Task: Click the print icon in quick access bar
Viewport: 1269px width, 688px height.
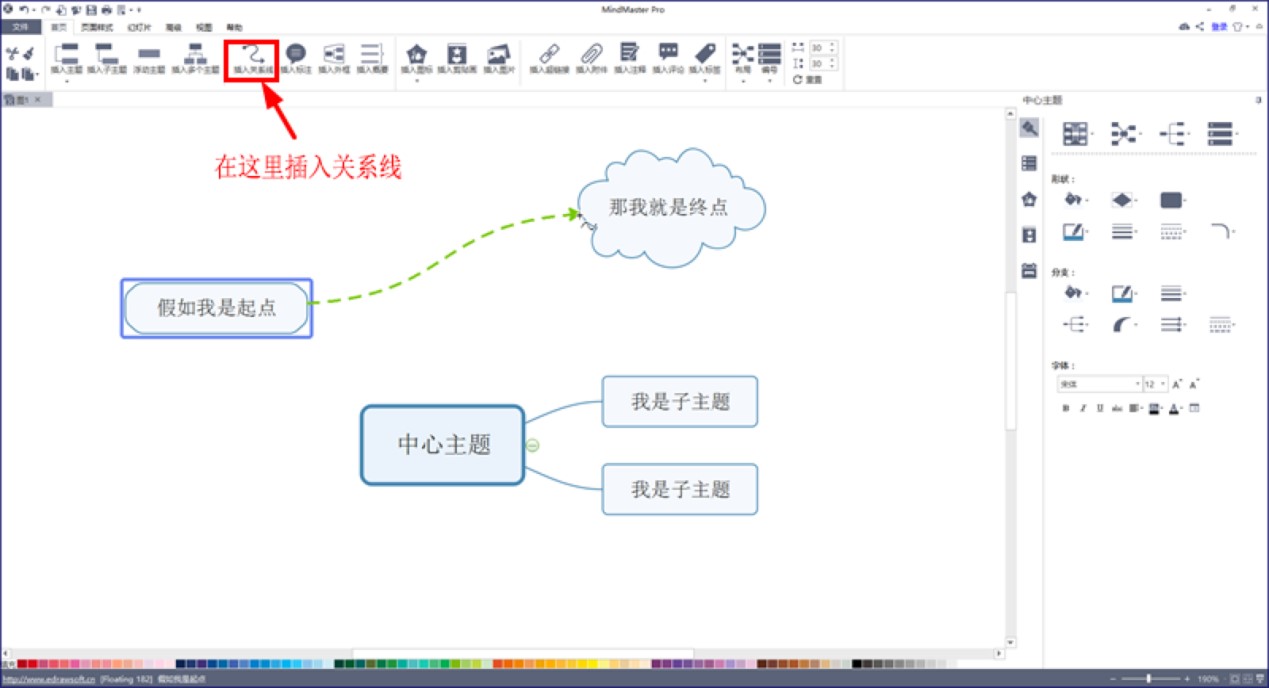Action: click(106, 9)
